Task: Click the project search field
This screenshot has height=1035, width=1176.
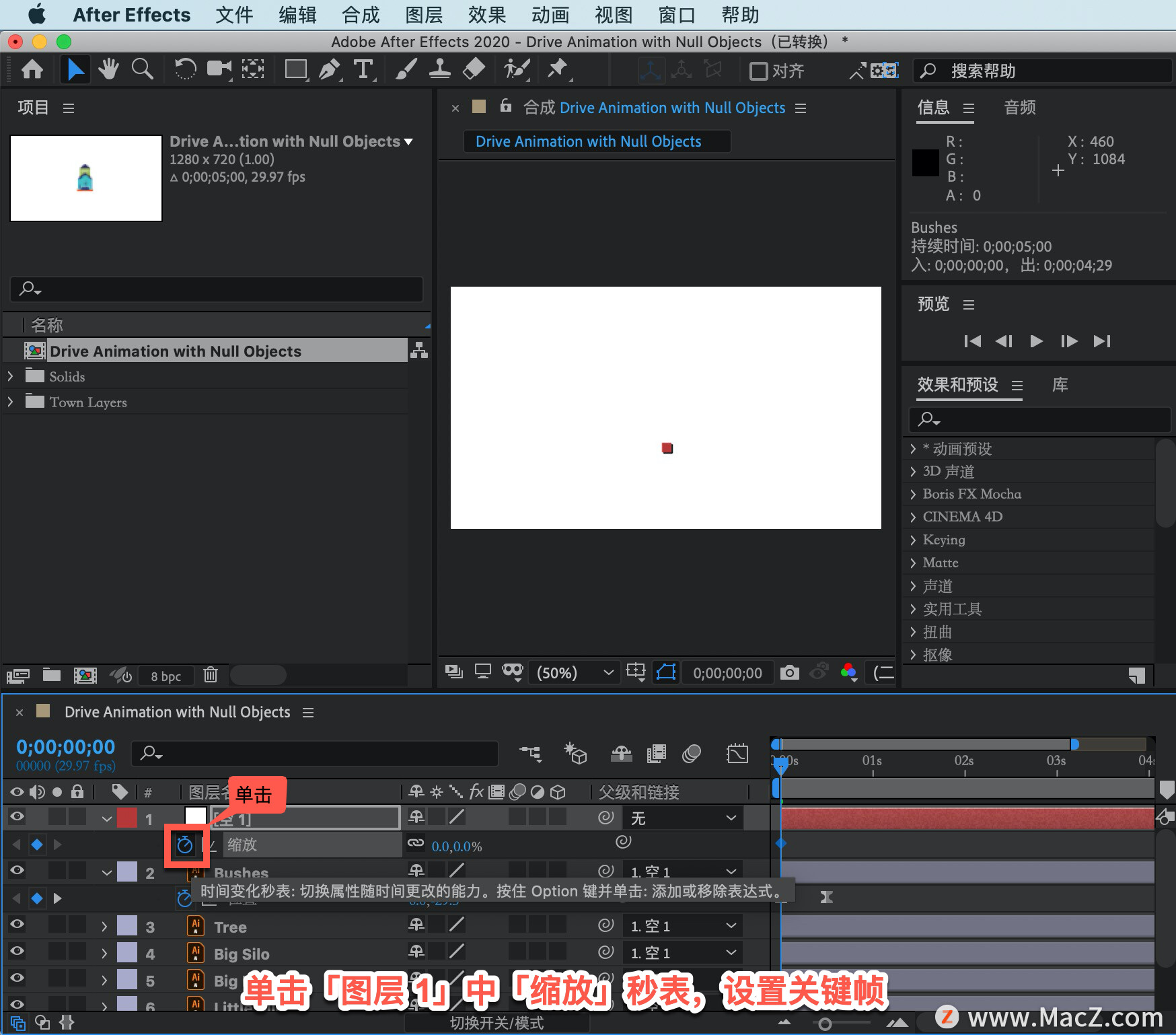Action: 217,289
